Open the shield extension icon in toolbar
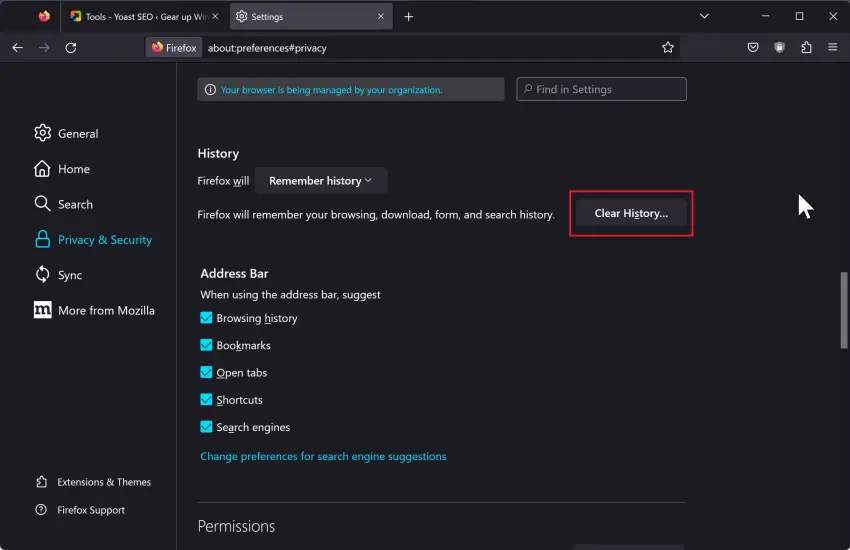The height and width of the screenshot is (550, 850). tap(780, 48)
